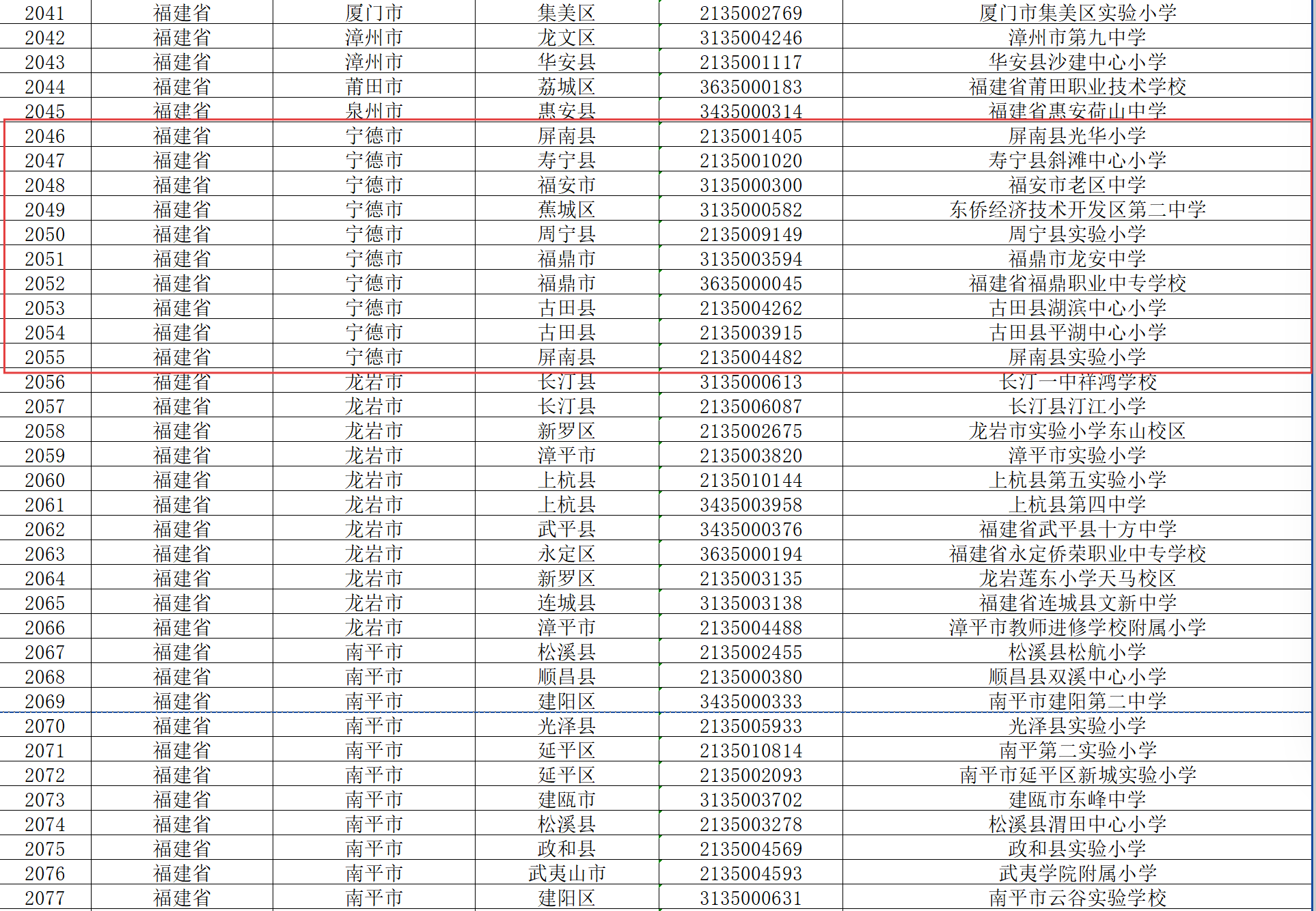Viewport: 1316px width, 911px height.
Task: Click code 3135003594
Action: coord(751,259)
